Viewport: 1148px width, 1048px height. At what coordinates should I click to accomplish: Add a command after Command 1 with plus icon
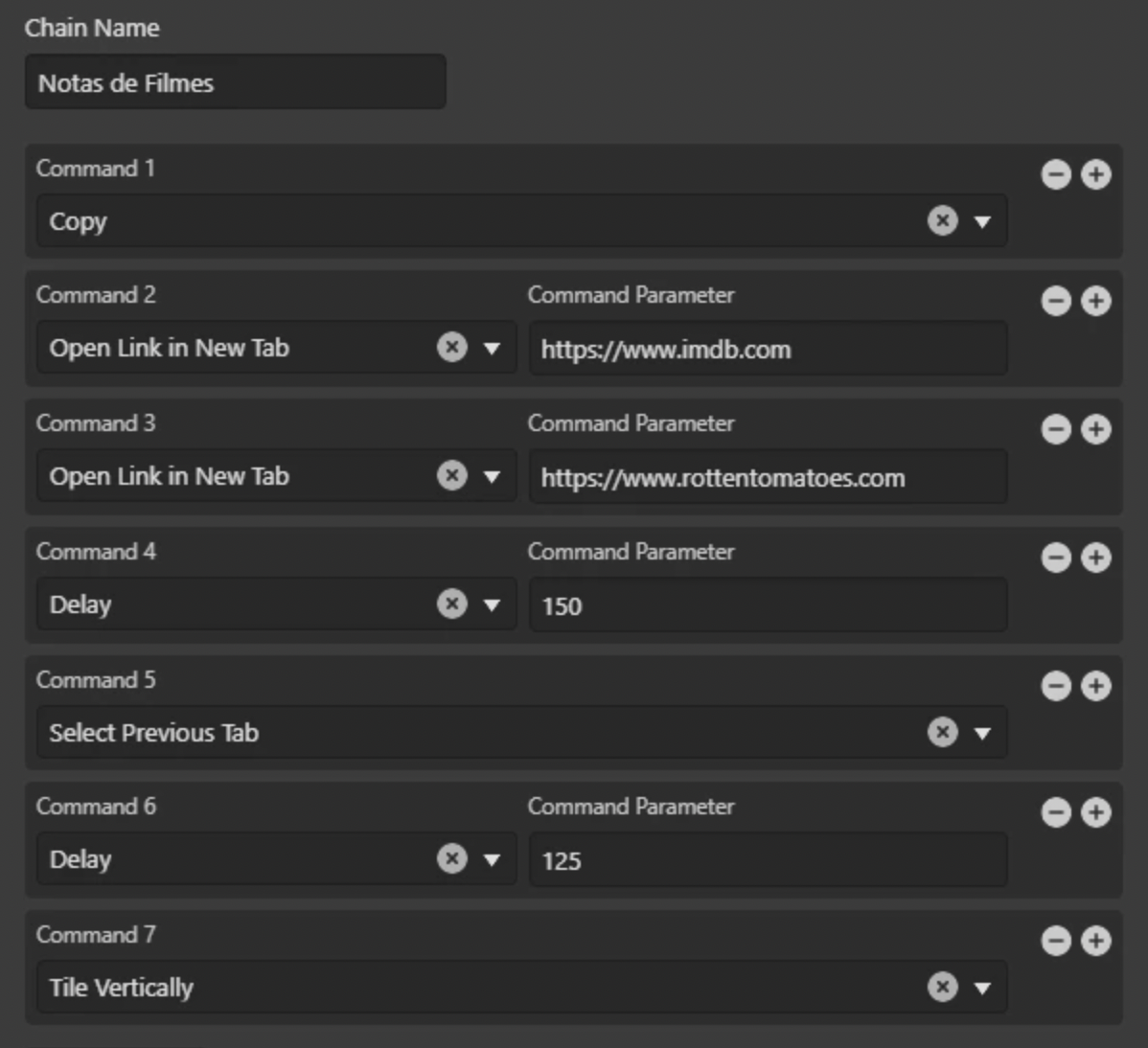[x=1095, y=174]
